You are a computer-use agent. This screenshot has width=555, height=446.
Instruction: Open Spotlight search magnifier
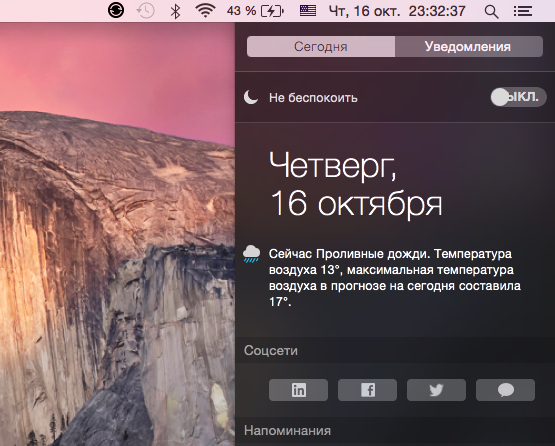tap(491, 12)
